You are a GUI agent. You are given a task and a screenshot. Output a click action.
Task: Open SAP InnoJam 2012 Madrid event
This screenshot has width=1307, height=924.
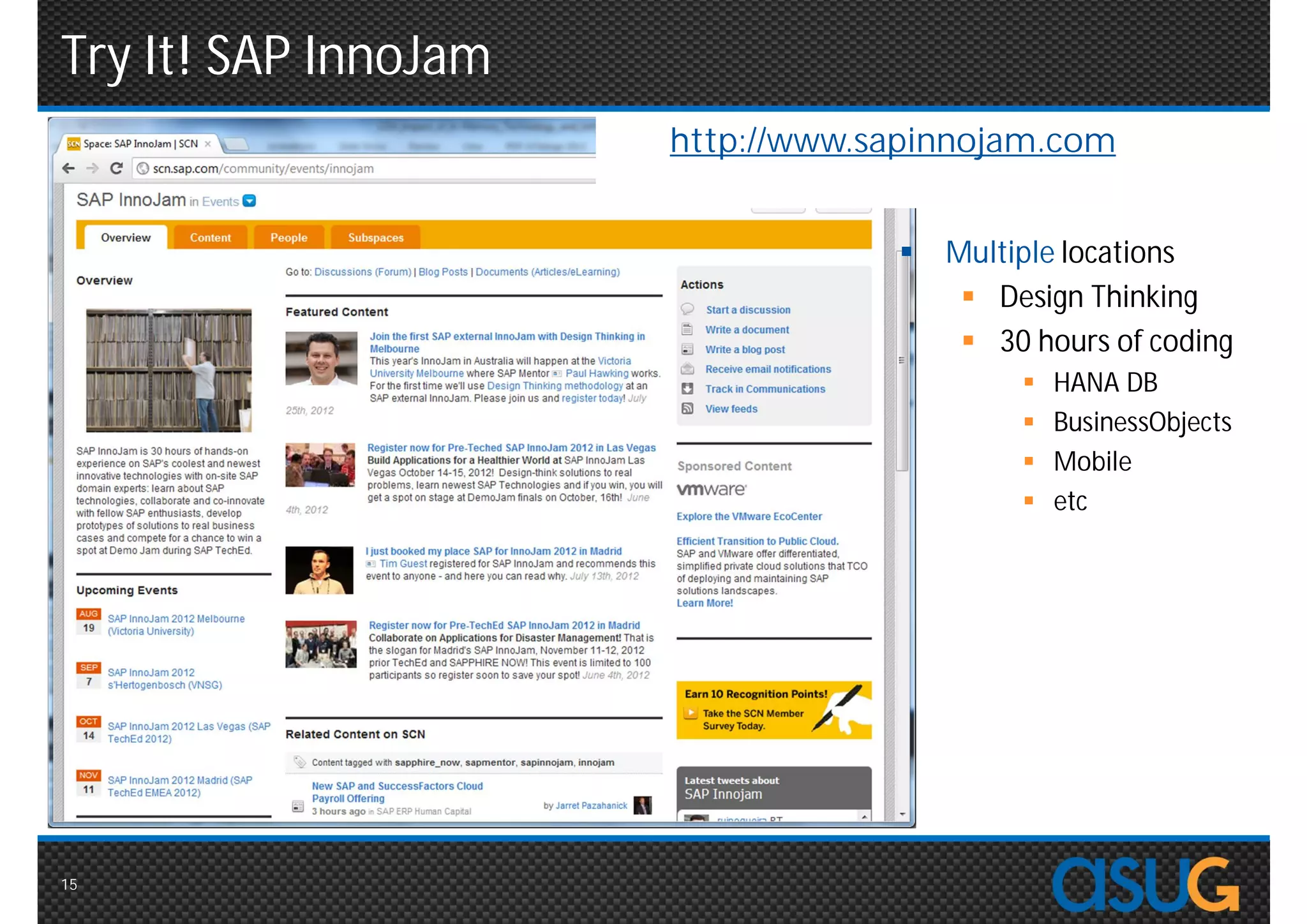(180, 786)
